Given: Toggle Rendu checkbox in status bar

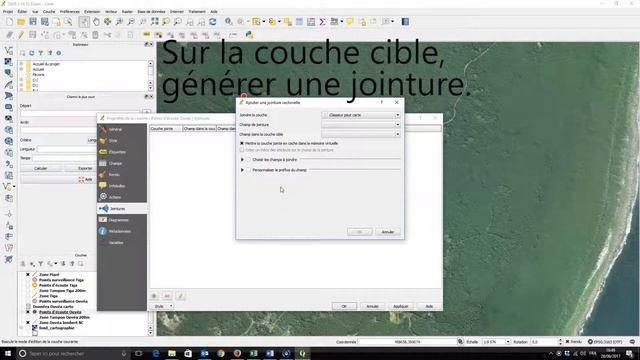Looking at the screenshot, I should [567, 342].
